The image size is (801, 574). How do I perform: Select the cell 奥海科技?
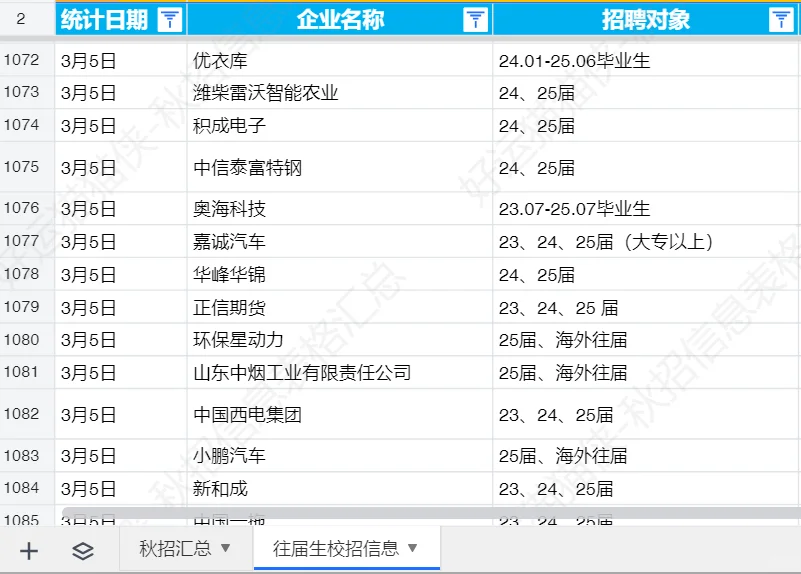(x=340, y=208)
